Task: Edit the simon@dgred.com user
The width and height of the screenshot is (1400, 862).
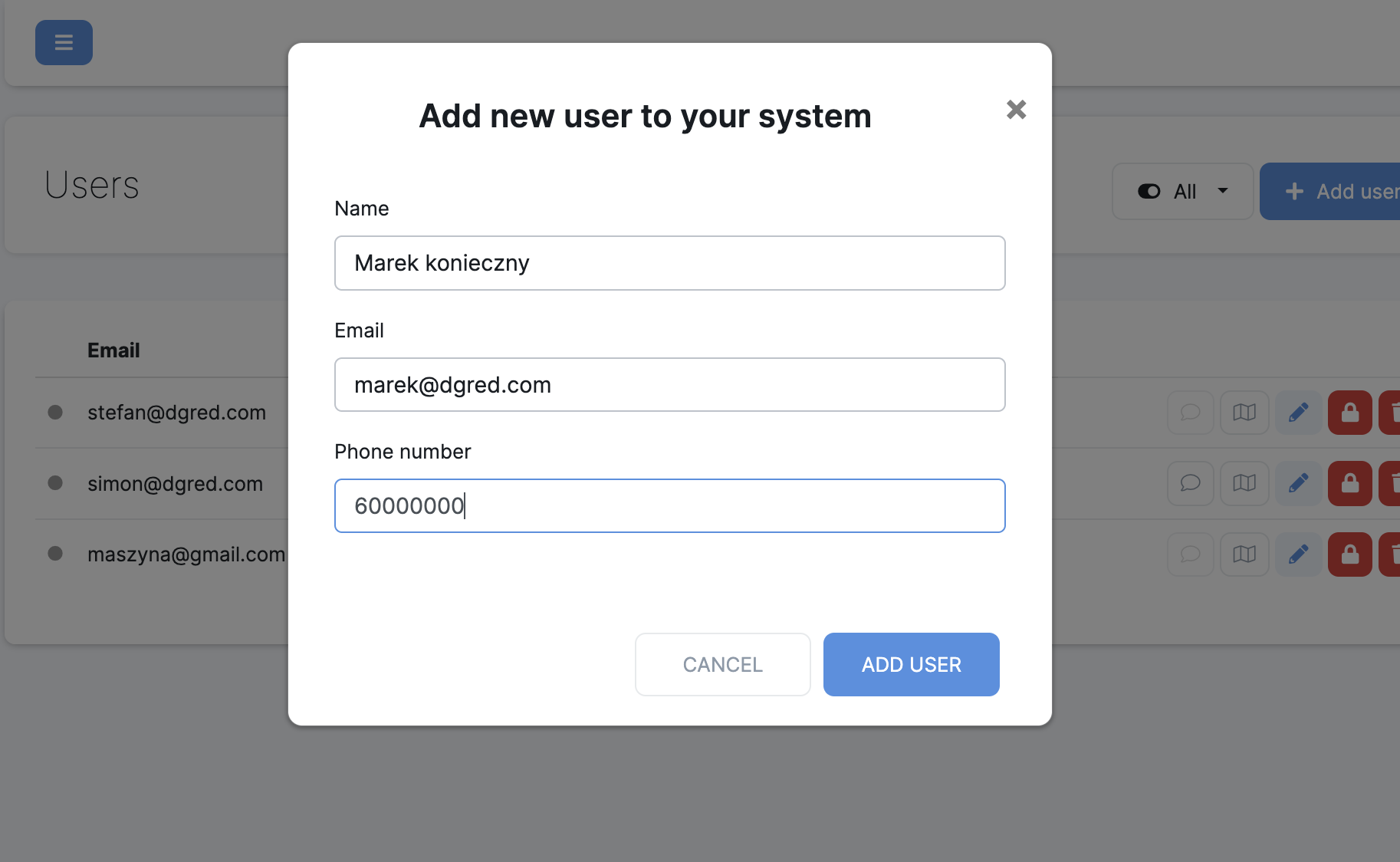Action: click(1298, 483)
